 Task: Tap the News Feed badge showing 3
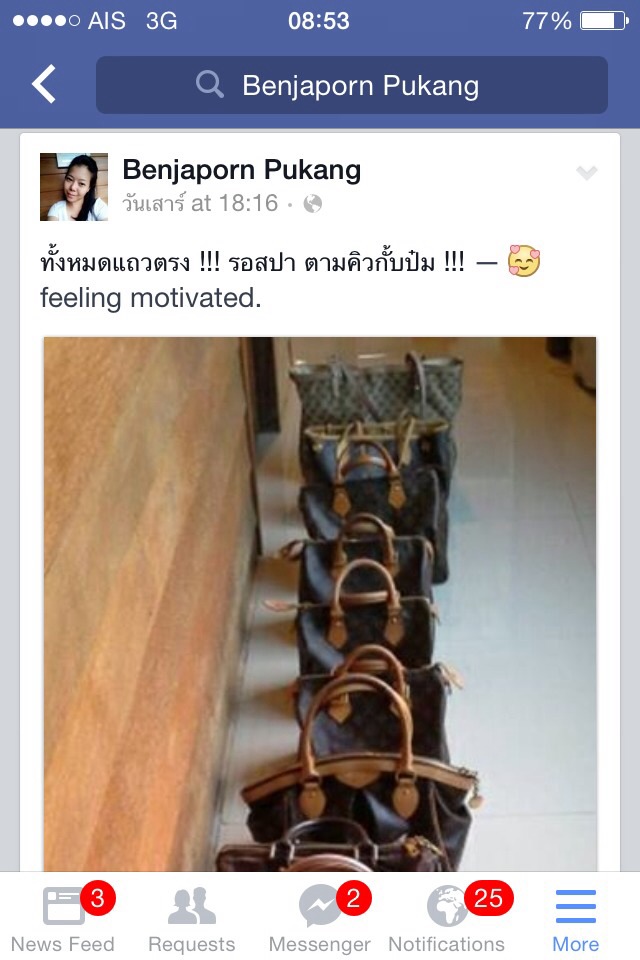(97, 898)
